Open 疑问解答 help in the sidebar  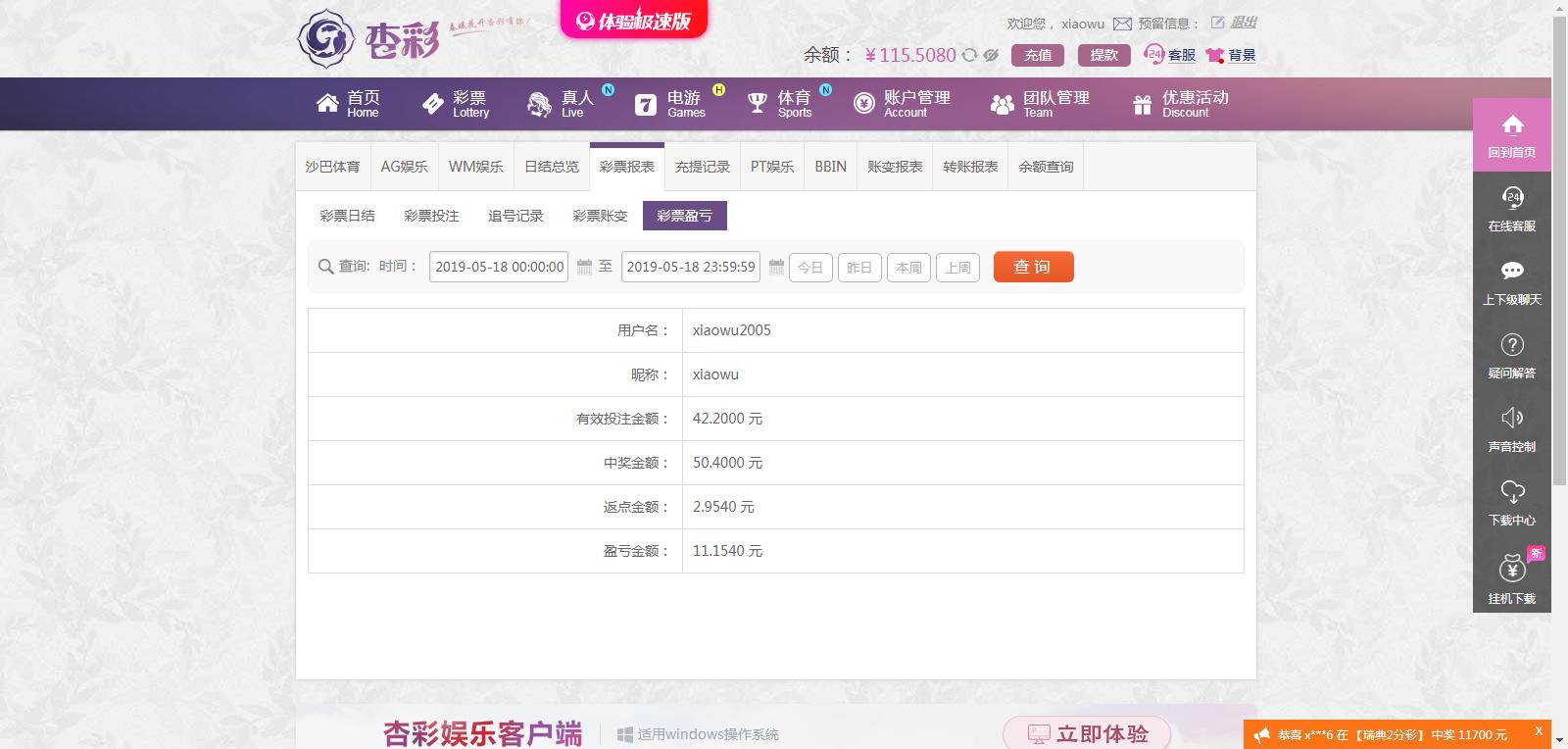click(x=1512, y=356)
